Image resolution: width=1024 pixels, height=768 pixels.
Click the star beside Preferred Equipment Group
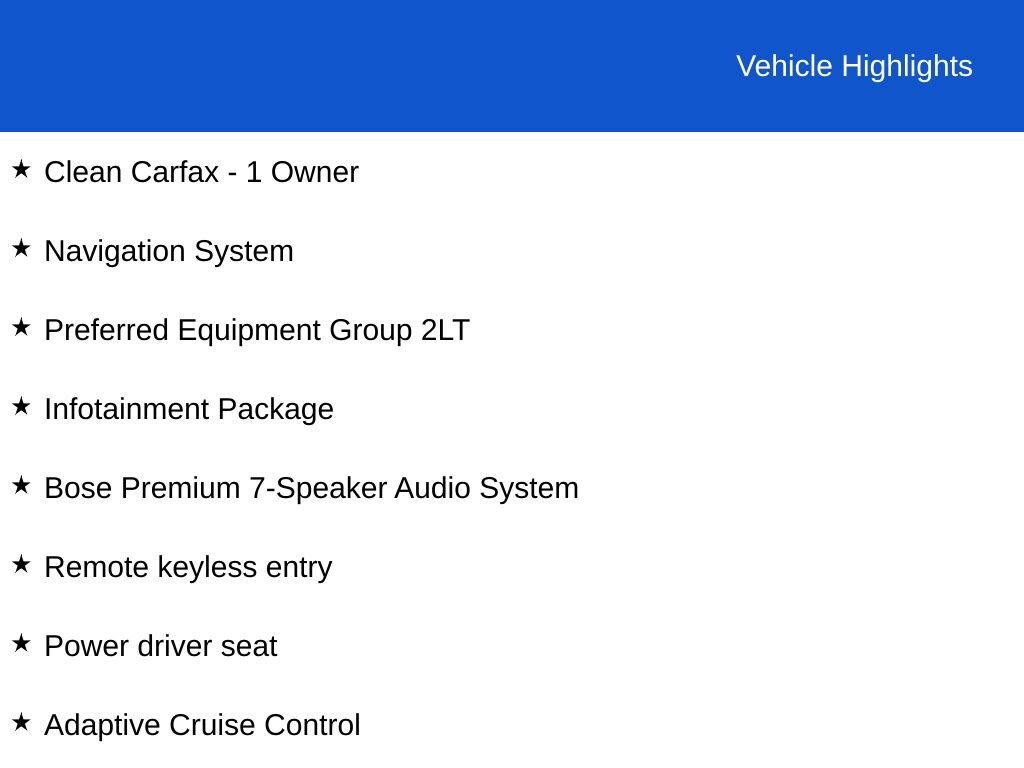click(x=21, y=327)
